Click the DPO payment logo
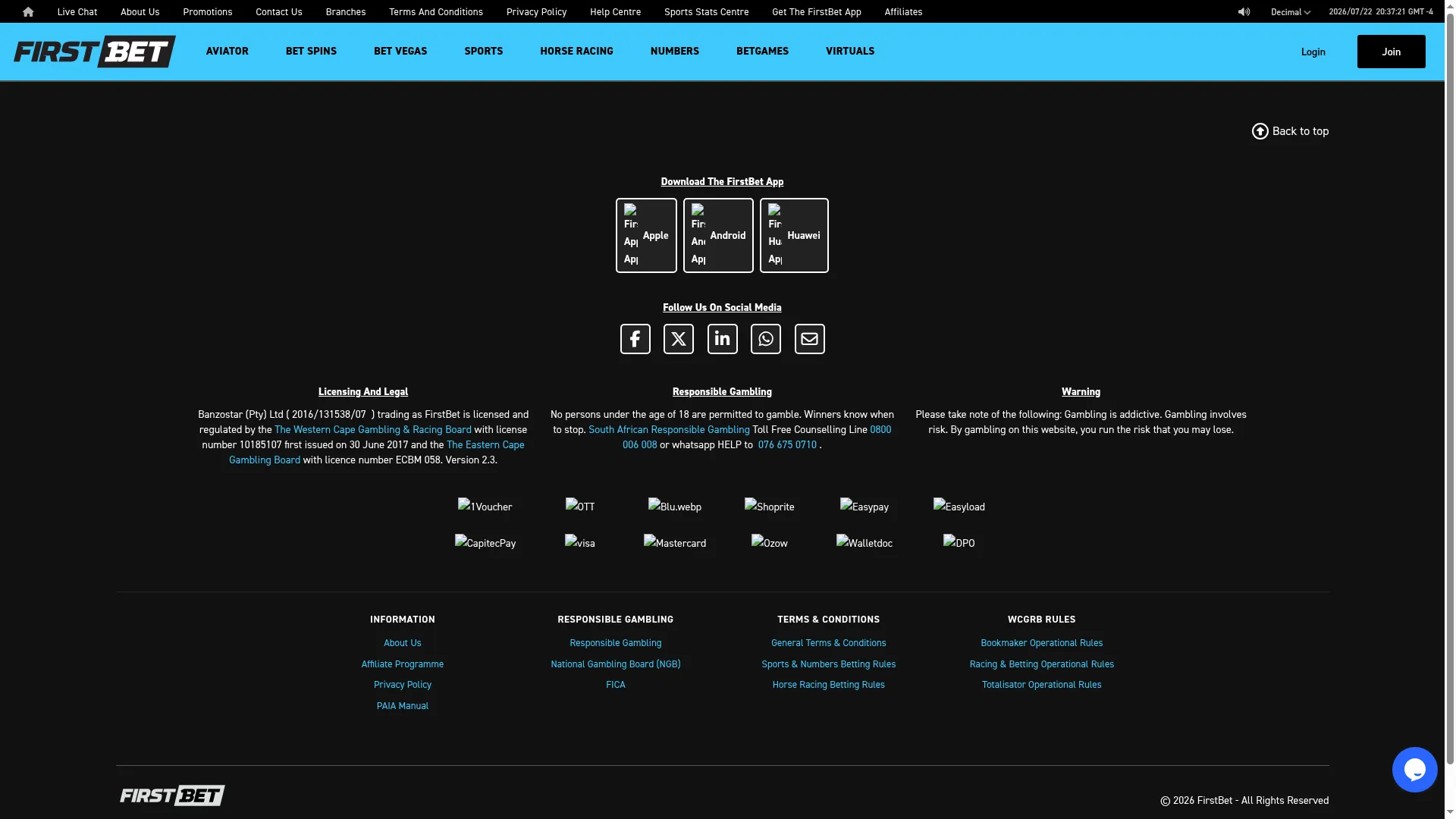The height and width of the screenshot is (819, 1456). coord(959,543)
